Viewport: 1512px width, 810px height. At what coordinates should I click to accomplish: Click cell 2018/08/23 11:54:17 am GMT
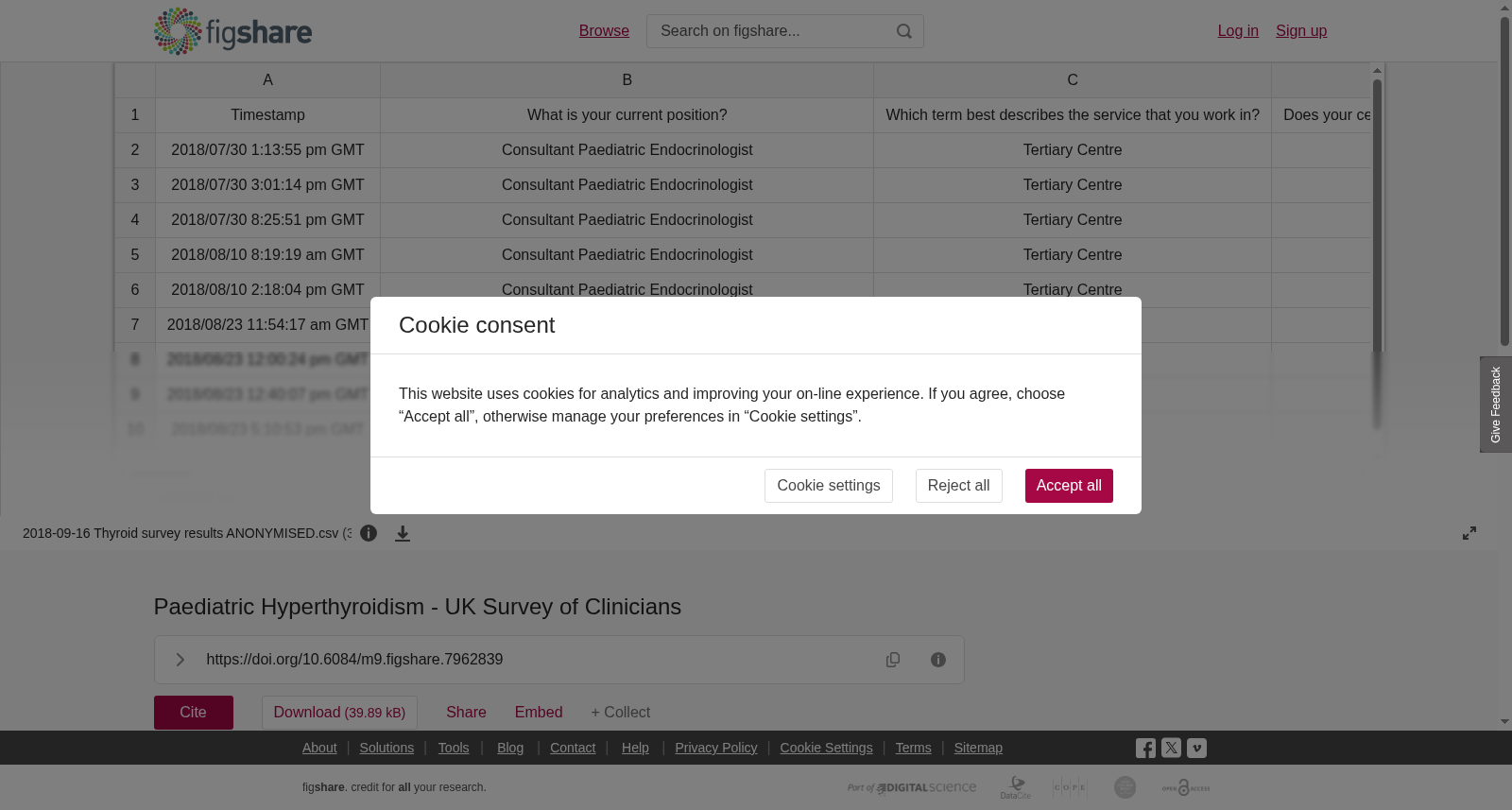[x=267, y=325]
